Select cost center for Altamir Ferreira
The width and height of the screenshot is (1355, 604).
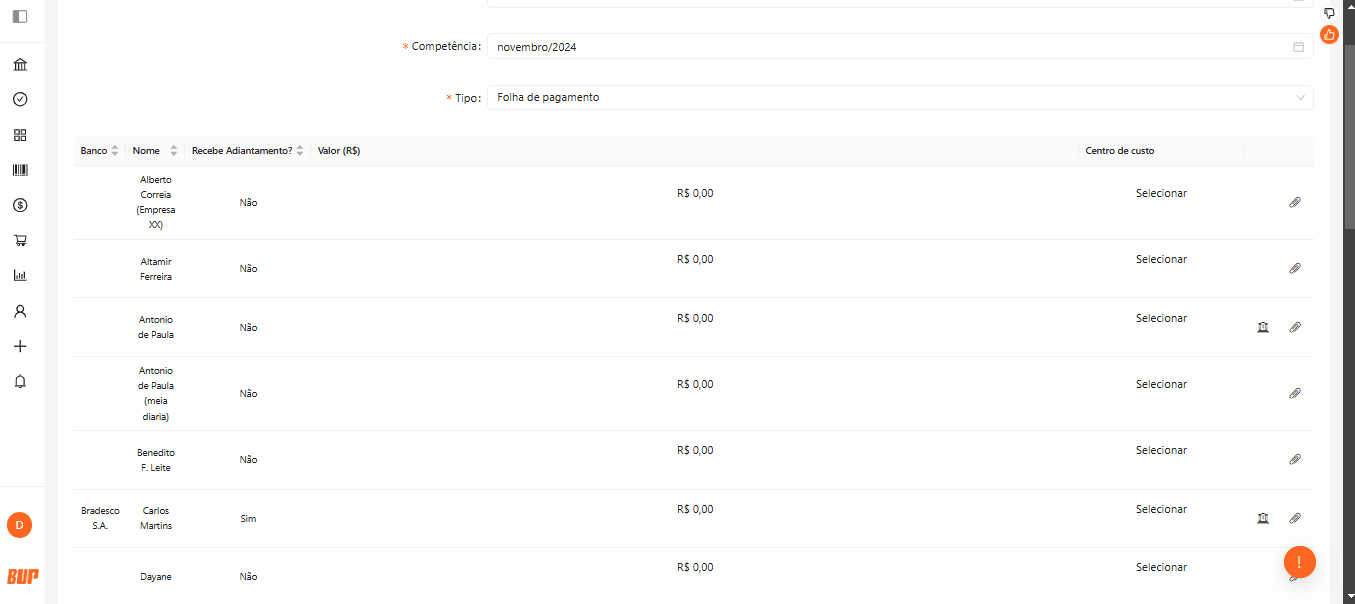click(x=1161, y=259)
